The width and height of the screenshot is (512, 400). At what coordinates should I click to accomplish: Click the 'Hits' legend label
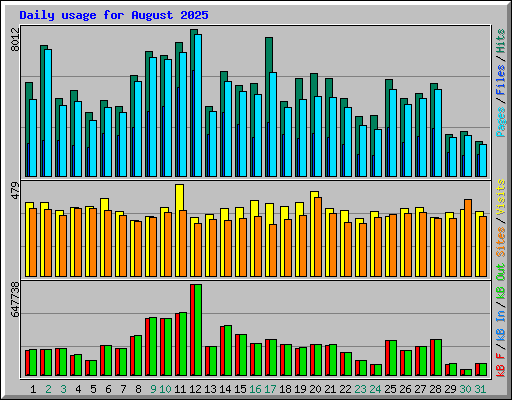pyautogui.click(x=500, y=41)
